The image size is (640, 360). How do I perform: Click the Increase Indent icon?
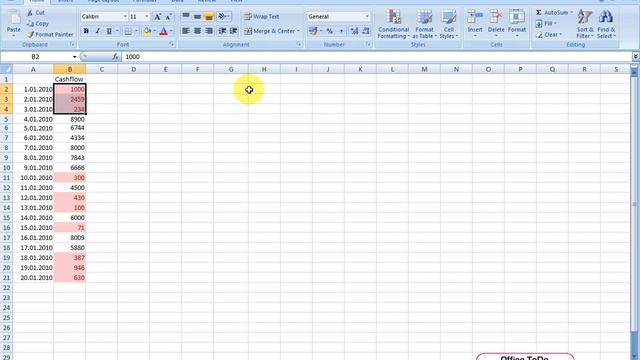coord(233,31)
